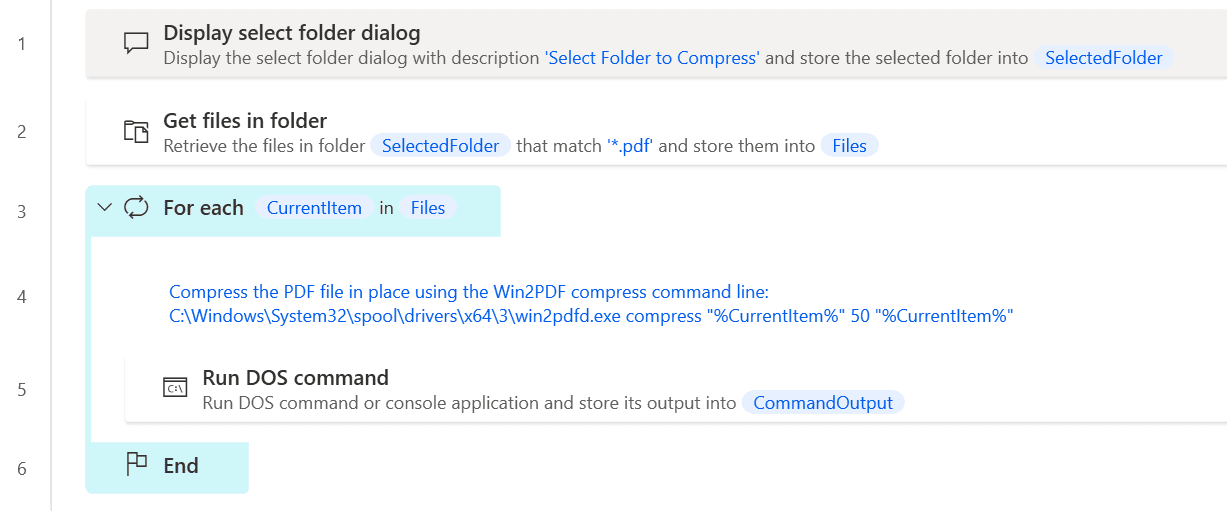Click the CommandOutput variable chip
1227x511 pixels.
[823, 403]
